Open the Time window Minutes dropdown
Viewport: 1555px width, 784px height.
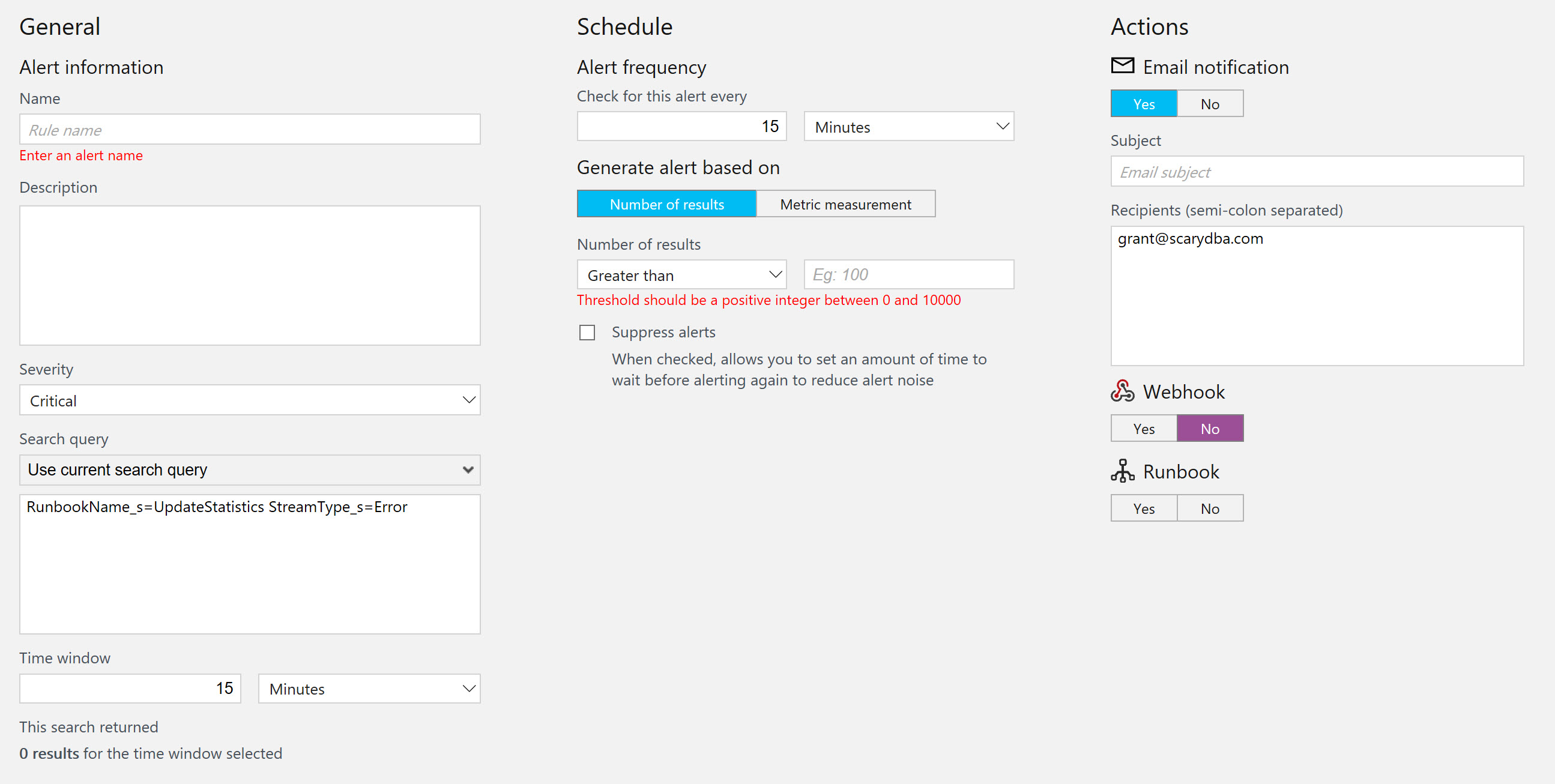[x=369, y=689]
